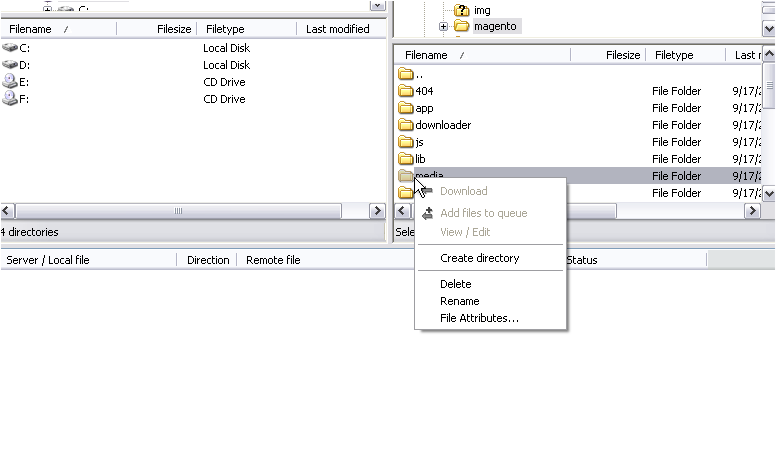776x450 pixels.
Task: Open the parent directory '..' entry
Action: 406,74
